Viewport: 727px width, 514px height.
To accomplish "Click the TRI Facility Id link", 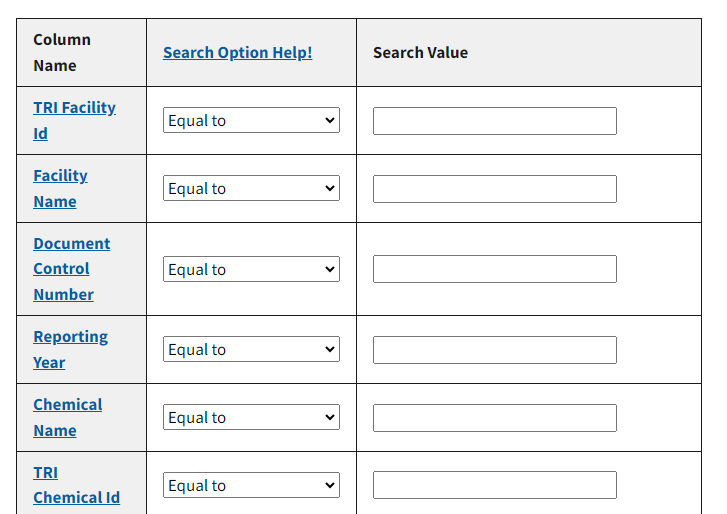I will (74, 108).
